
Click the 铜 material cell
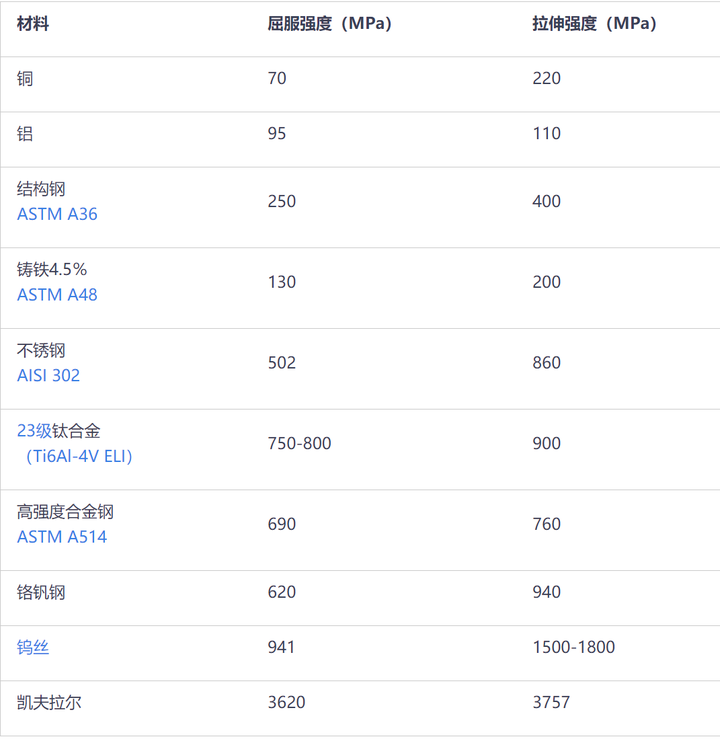(x=25, y=78)
